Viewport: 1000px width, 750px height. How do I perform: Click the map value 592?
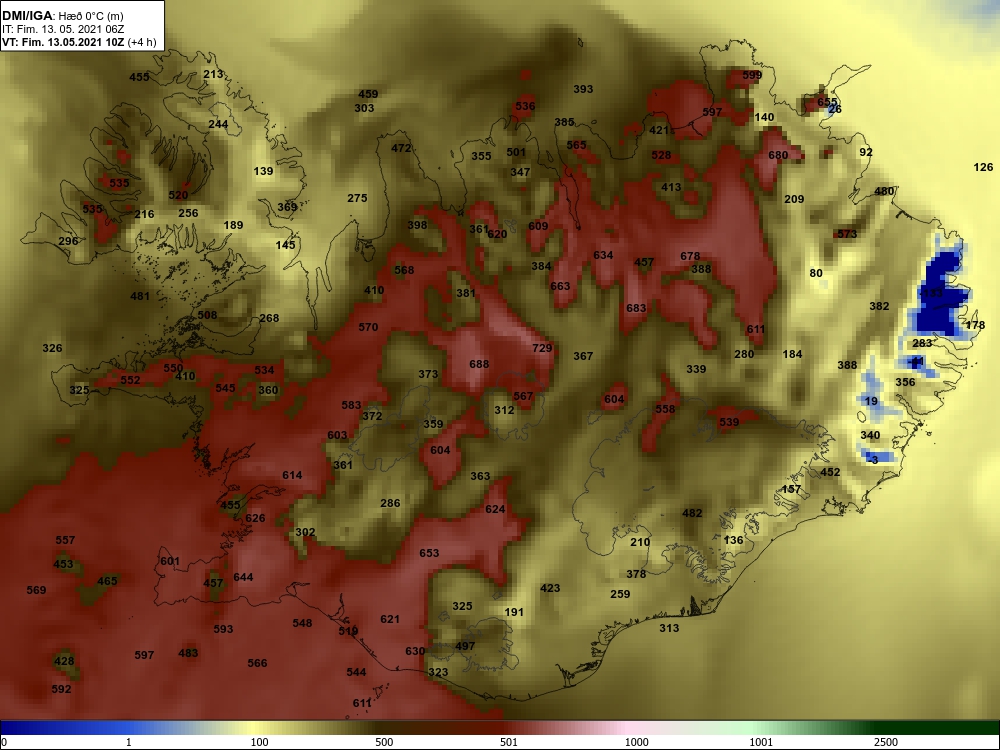click(61, 689)
